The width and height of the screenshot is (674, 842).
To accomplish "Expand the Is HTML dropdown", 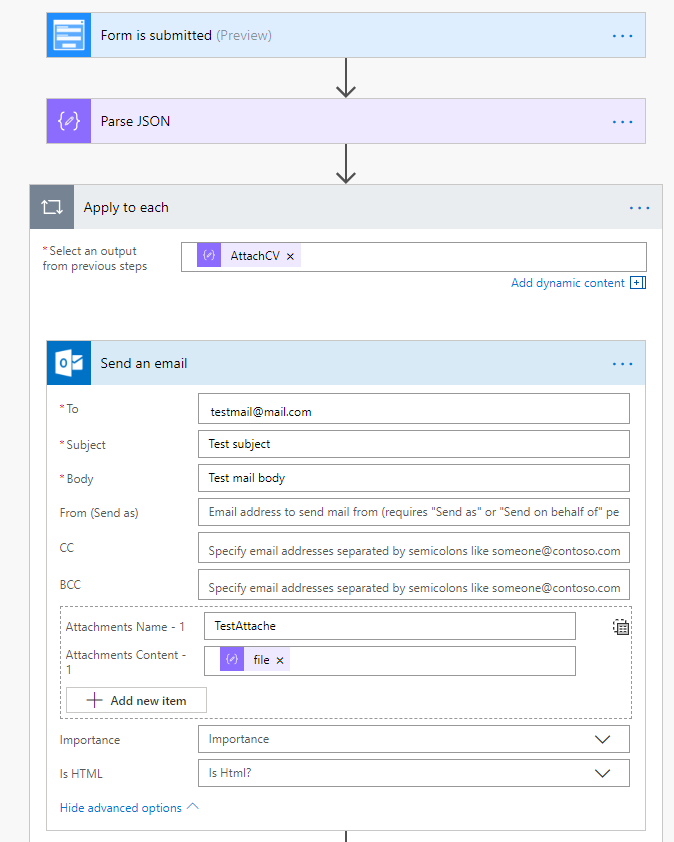I will coord(602,773).
